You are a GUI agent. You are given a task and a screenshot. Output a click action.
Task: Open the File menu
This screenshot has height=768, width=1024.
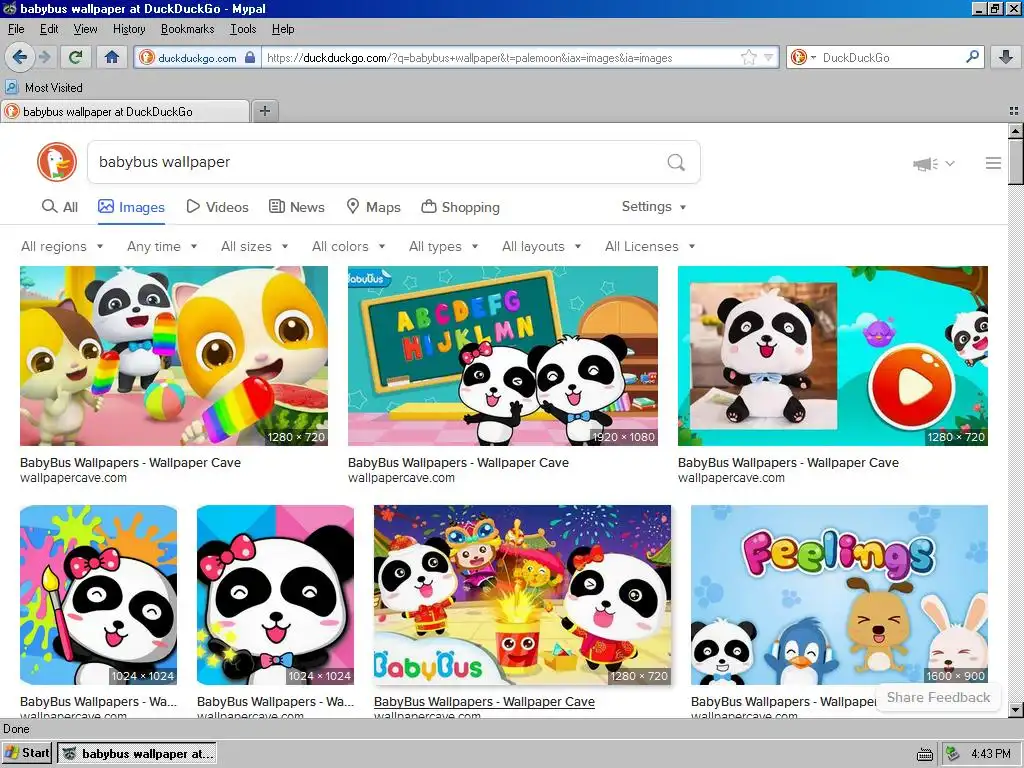click(x=16, y=29)
